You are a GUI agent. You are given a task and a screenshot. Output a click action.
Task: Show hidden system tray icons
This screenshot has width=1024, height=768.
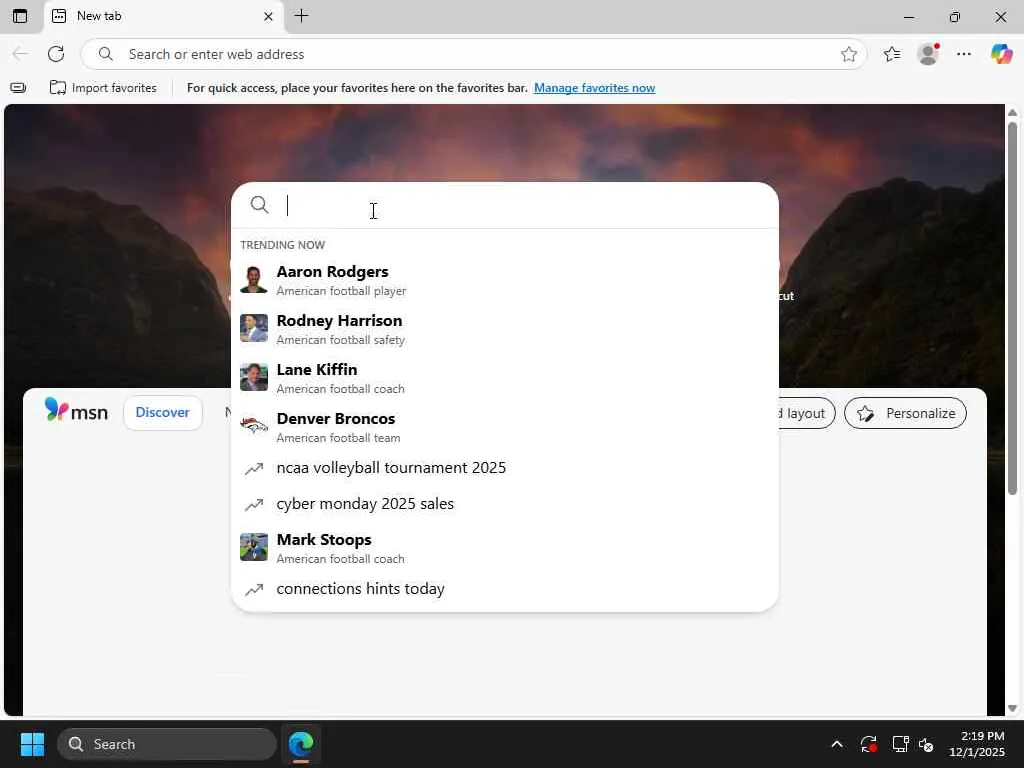point(837,744)
